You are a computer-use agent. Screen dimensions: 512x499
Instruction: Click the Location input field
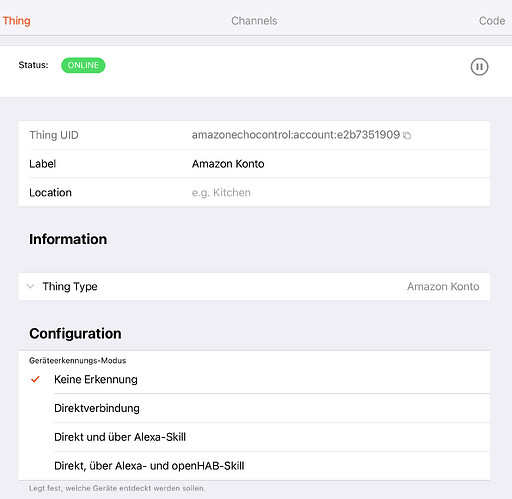point(340,192)
